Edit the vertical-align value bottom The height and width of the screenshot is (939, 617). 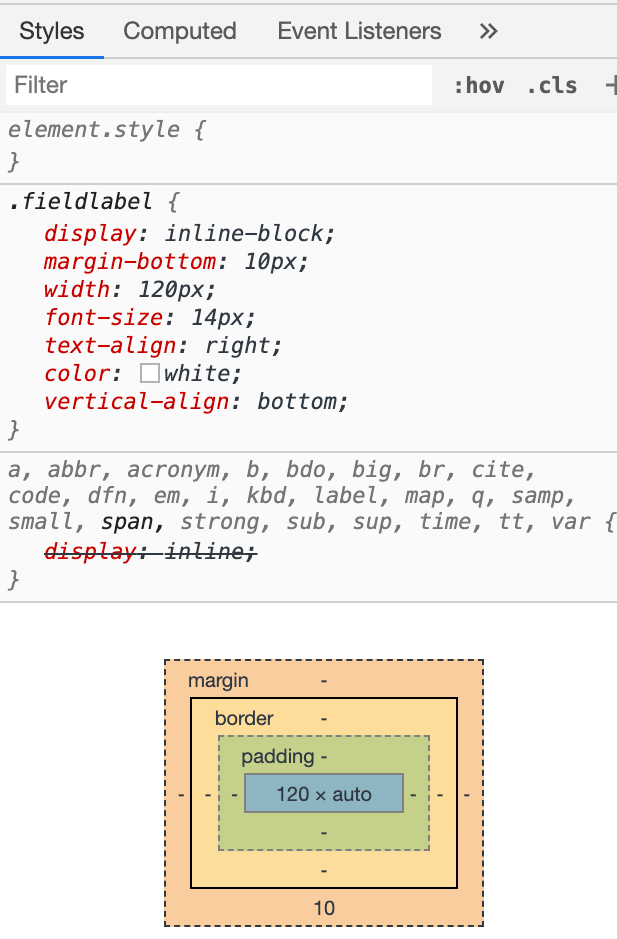[x=297, y=402]
